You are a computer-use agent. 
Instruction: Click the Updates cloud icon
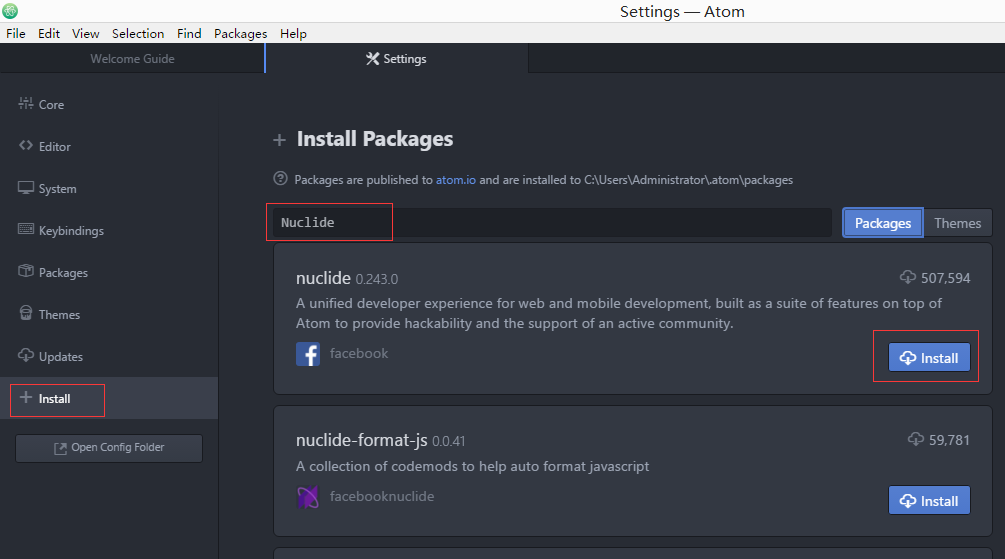26,355
